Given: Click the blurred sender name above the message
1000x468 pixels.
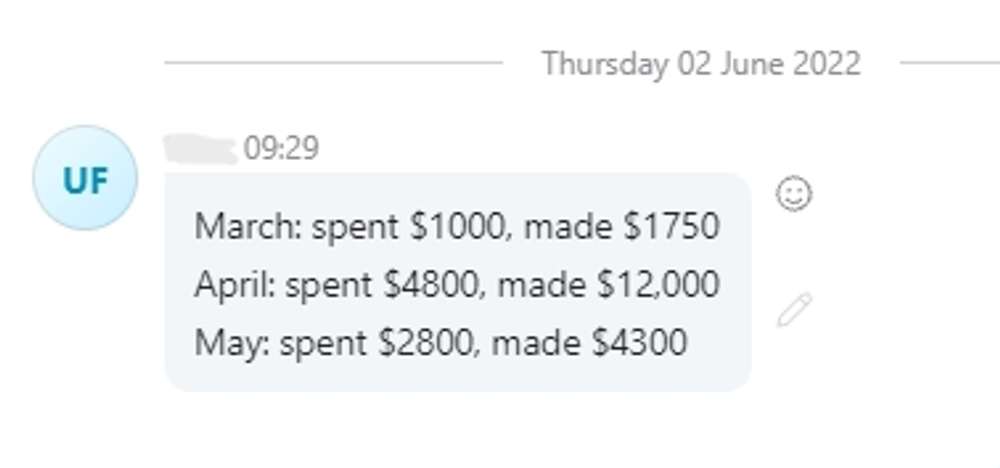Looking at the screenshot, I should 200,149.
